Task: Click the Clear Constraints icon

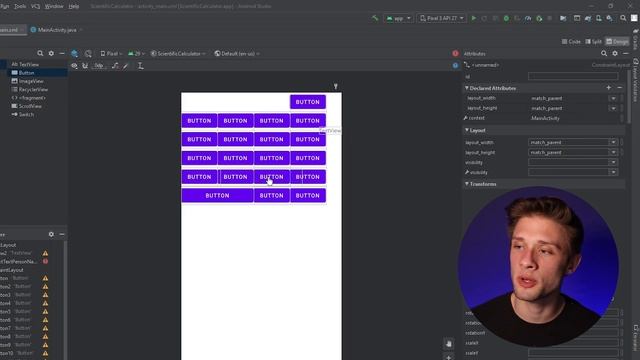Action: [116, 66]
